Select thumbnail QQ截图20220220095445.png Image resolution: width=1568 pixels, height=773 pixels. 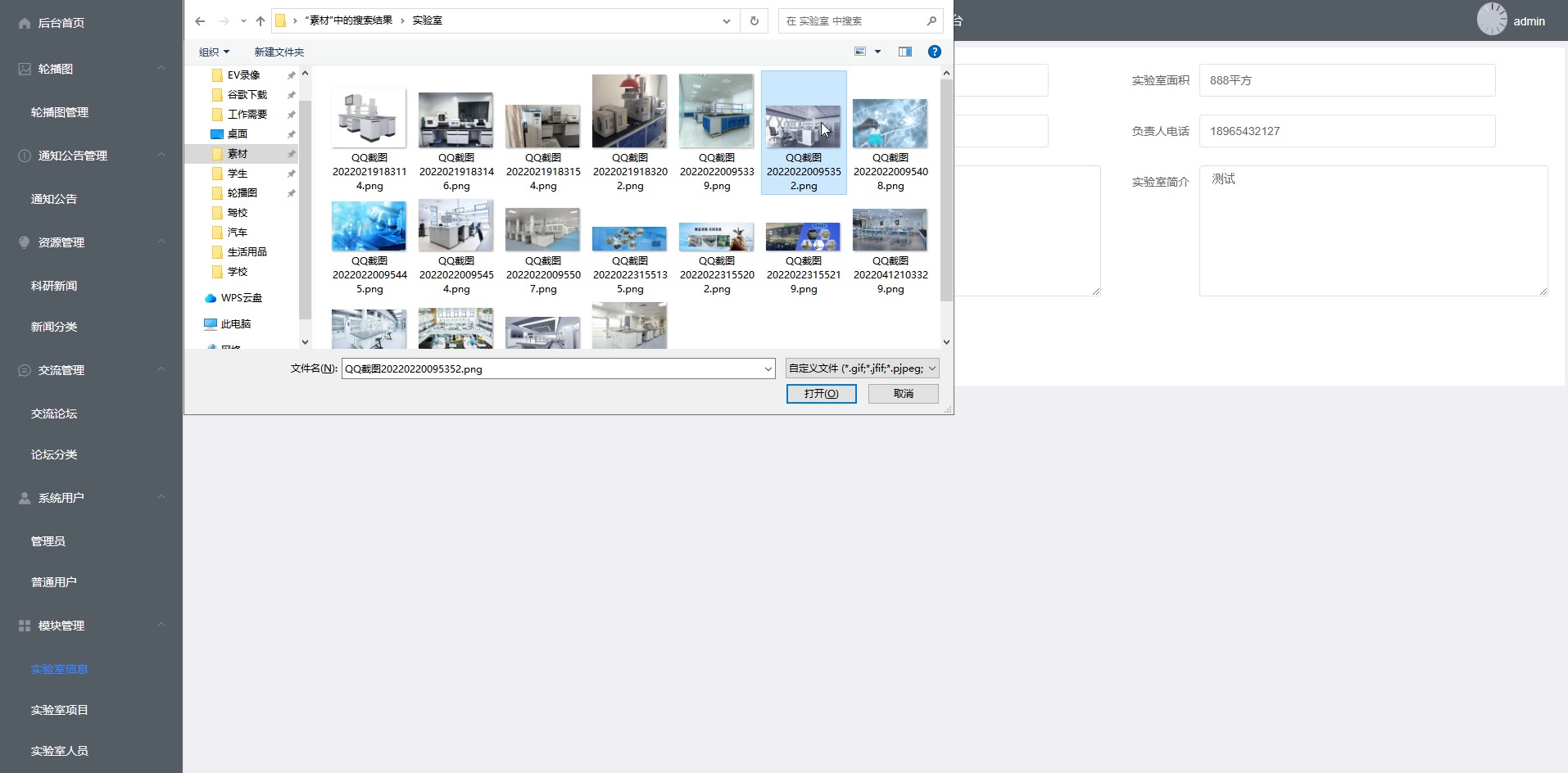(369, 247)
